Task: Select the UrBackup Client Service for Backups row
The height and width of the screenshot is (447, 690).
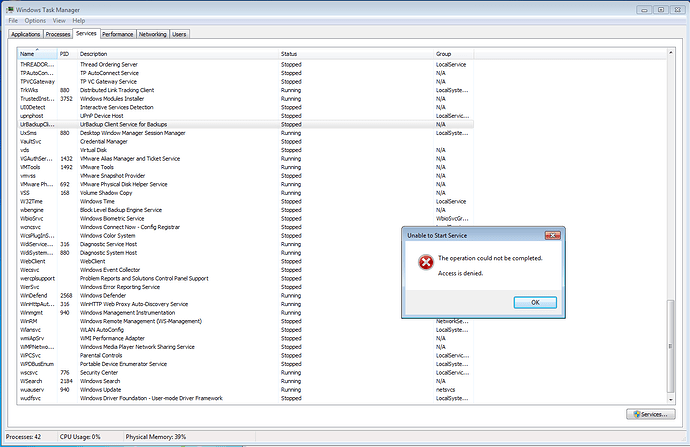Action: click(246, 125)
